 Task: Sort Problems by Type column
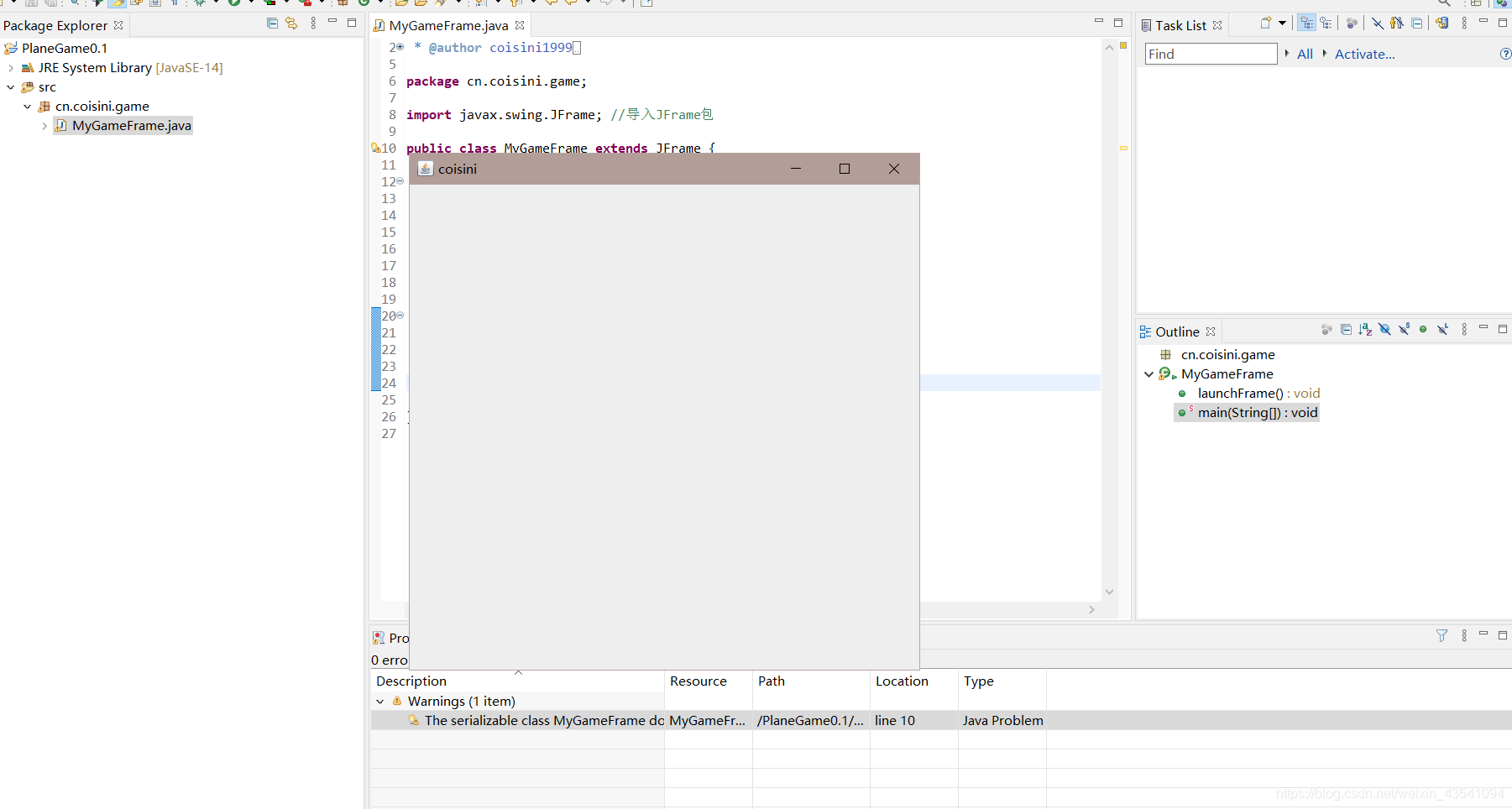(1002, 681)
